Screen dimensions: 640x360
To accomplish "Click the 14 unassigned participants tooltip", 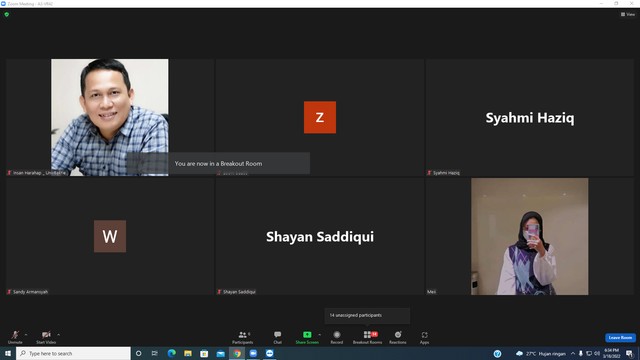I will click(x=367, y=316).
